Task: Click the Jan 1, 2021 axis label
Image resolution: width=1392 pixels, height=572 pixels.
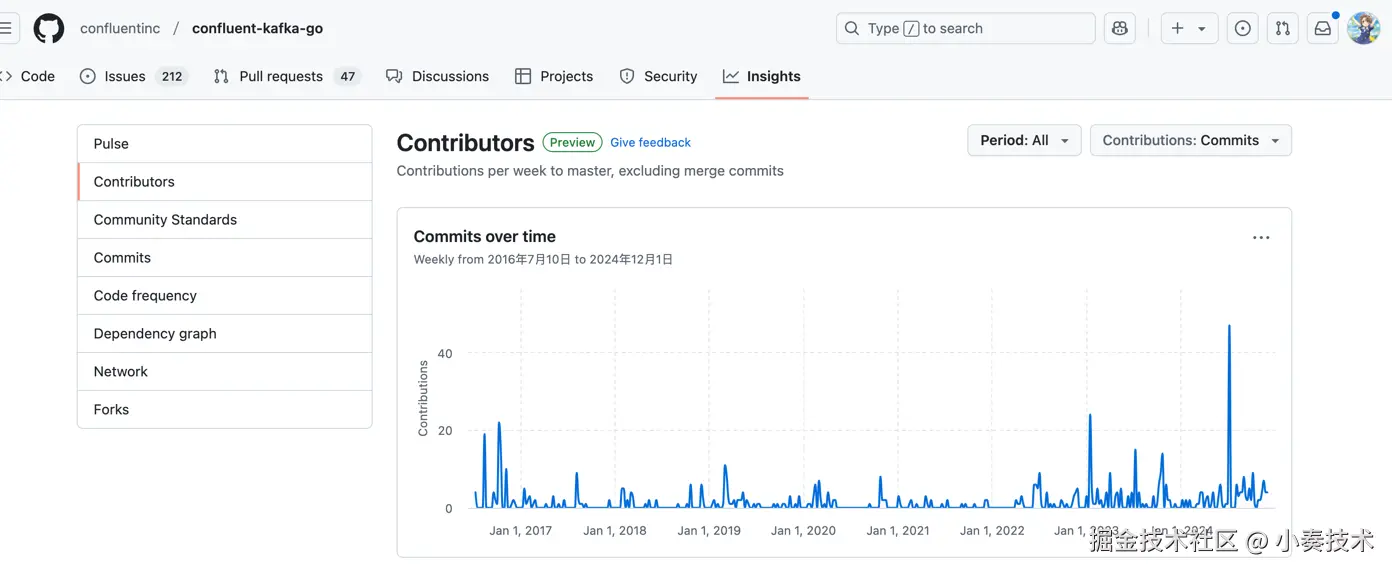Action: pyautogui.click(x=898, y=531)
